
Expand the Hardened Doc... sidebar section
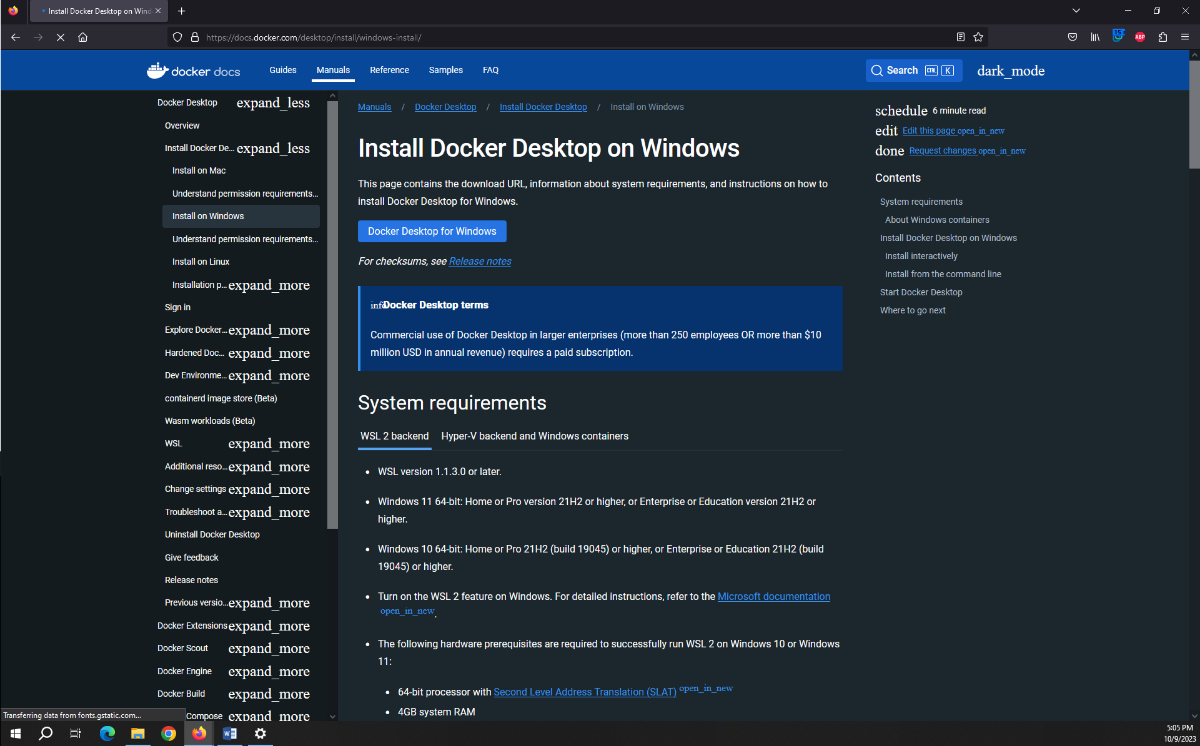[x=269, y=353]
